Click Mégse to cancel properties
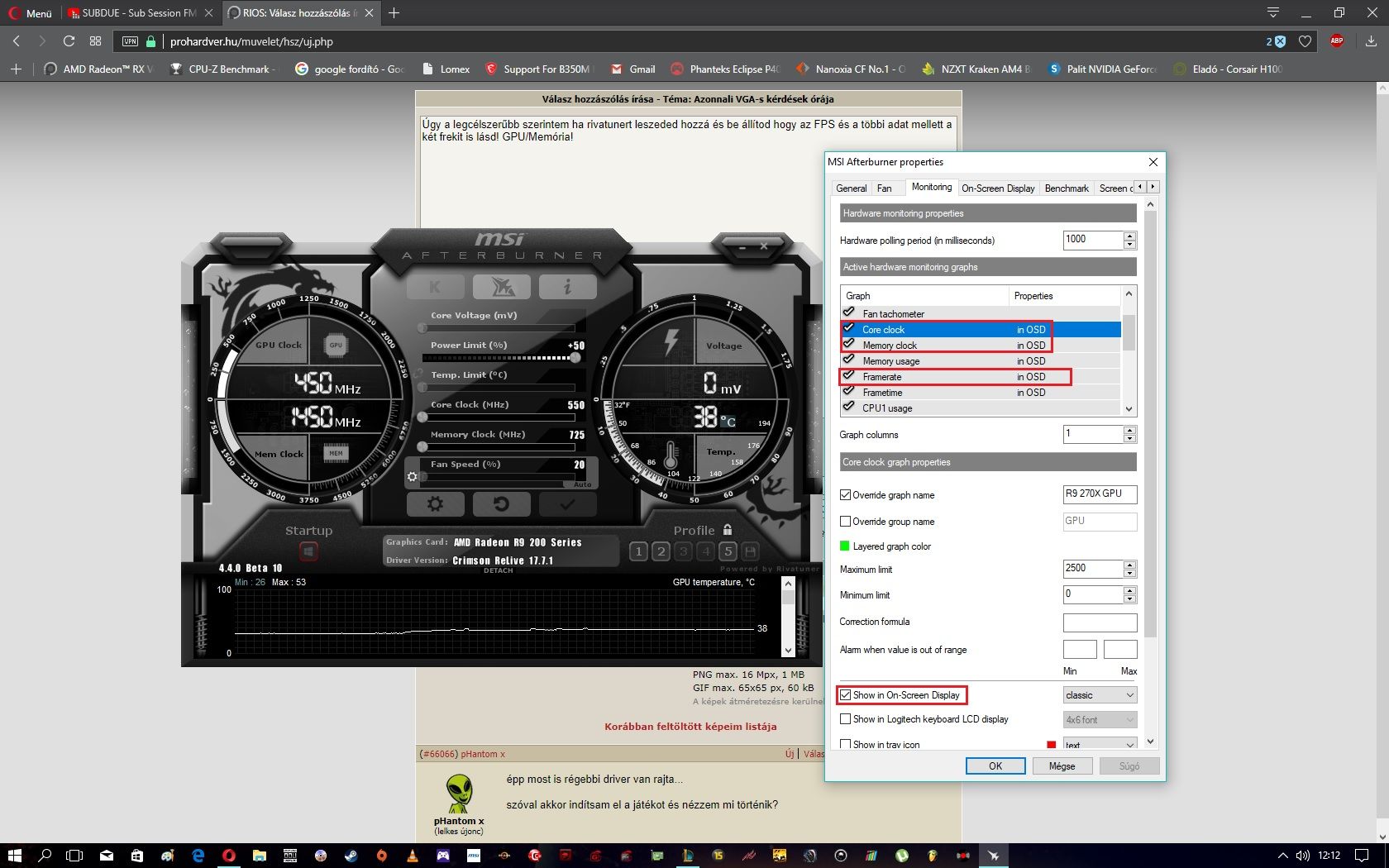This screenshot has width=1389, height=868. coord(1062,766)
